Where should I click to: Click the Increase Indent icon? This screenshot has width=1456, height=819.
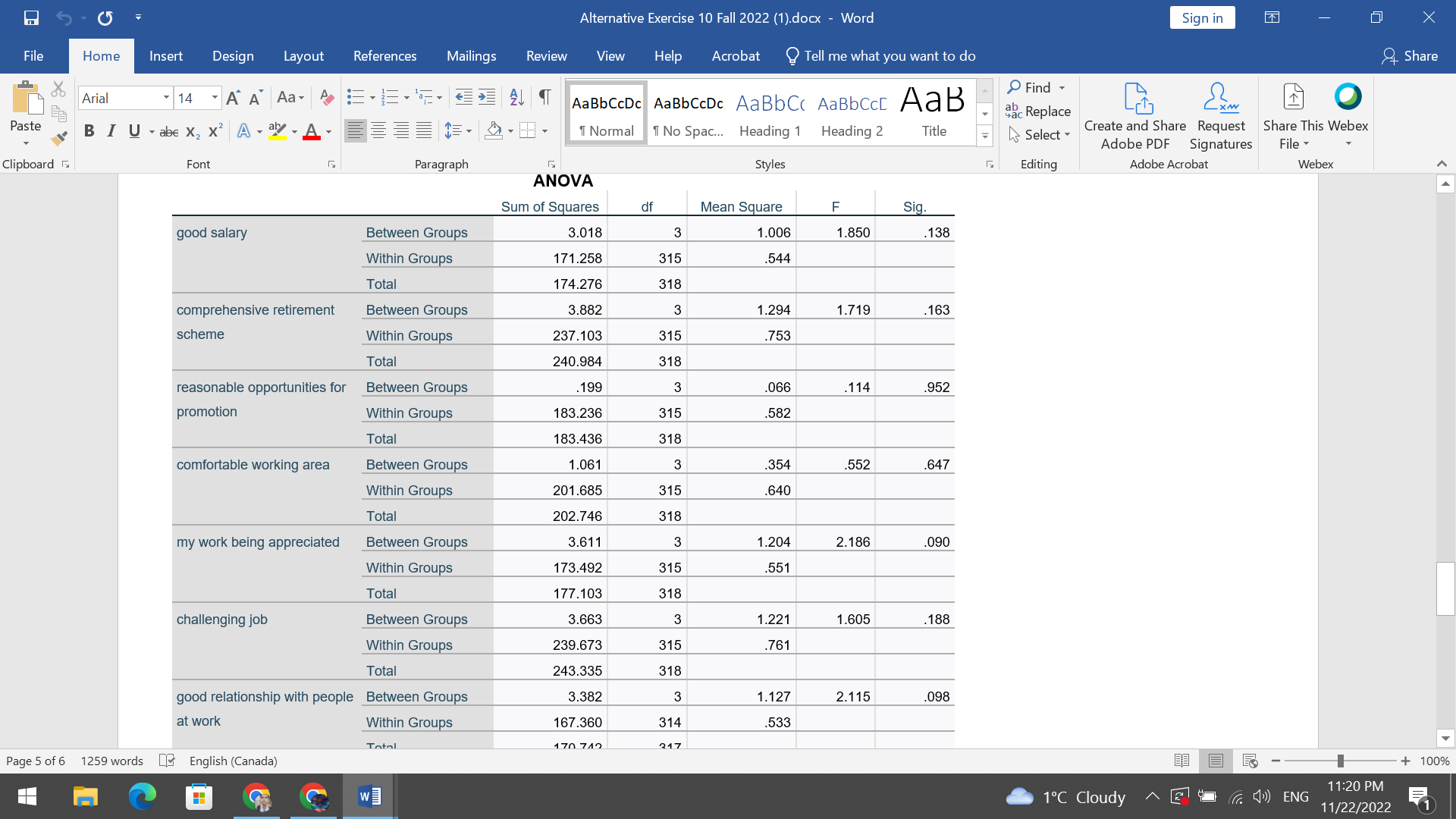(x=487, y=97)
